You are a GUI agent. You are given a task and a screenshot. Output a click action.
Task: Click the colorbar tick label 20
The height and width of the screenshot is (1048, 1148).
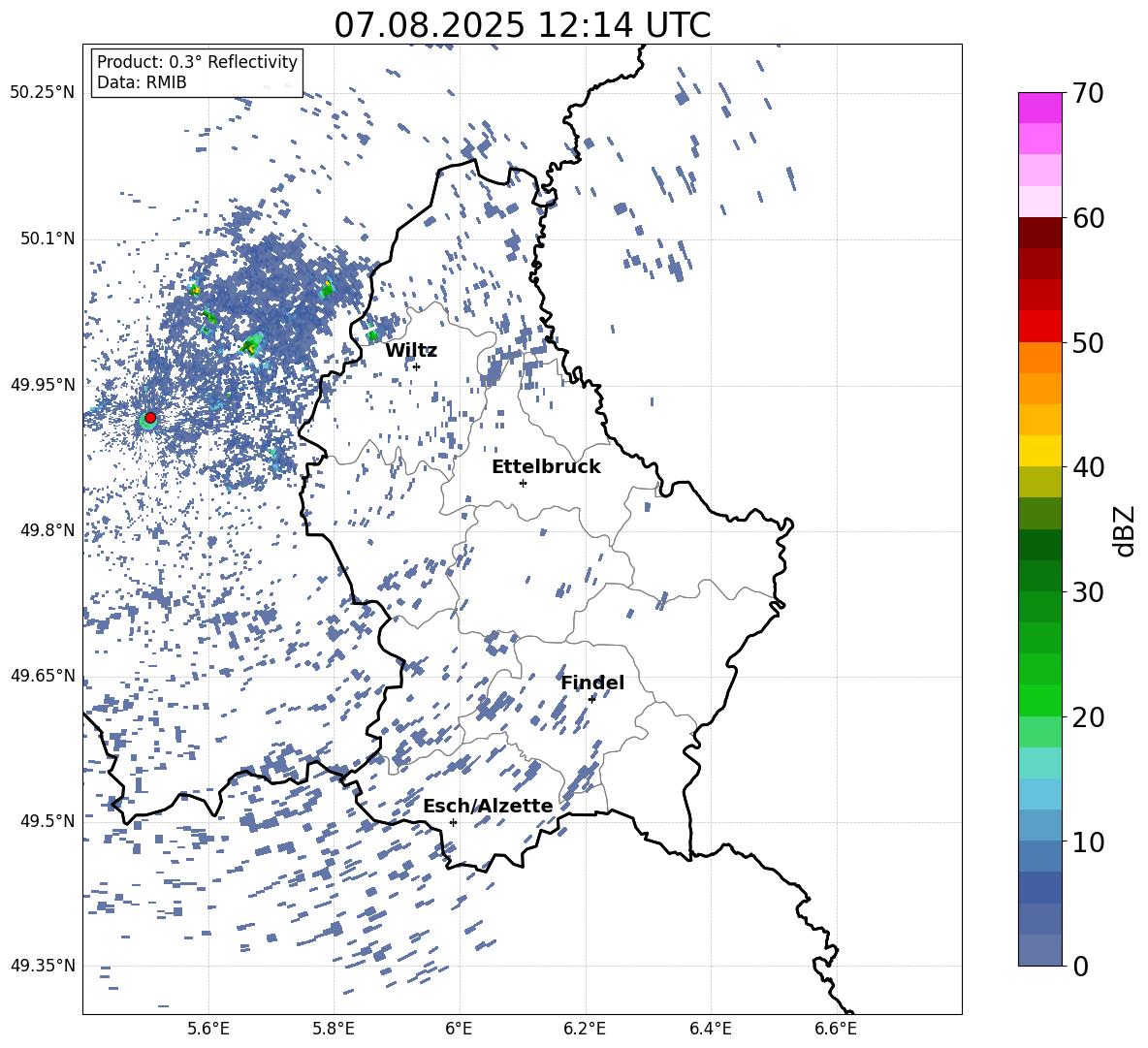[x=1088, y=716]
